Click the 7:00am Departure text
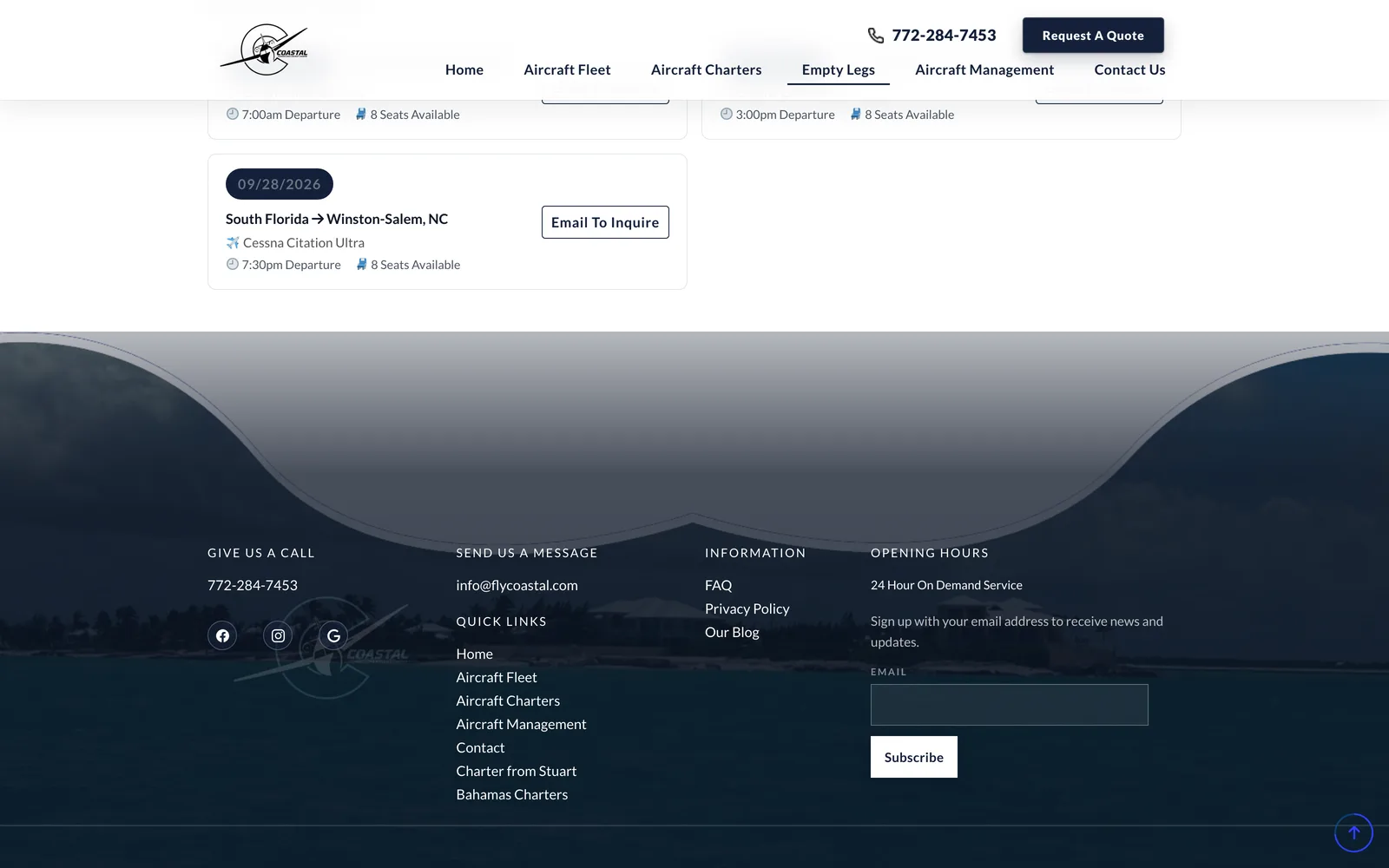 (291, 115)
